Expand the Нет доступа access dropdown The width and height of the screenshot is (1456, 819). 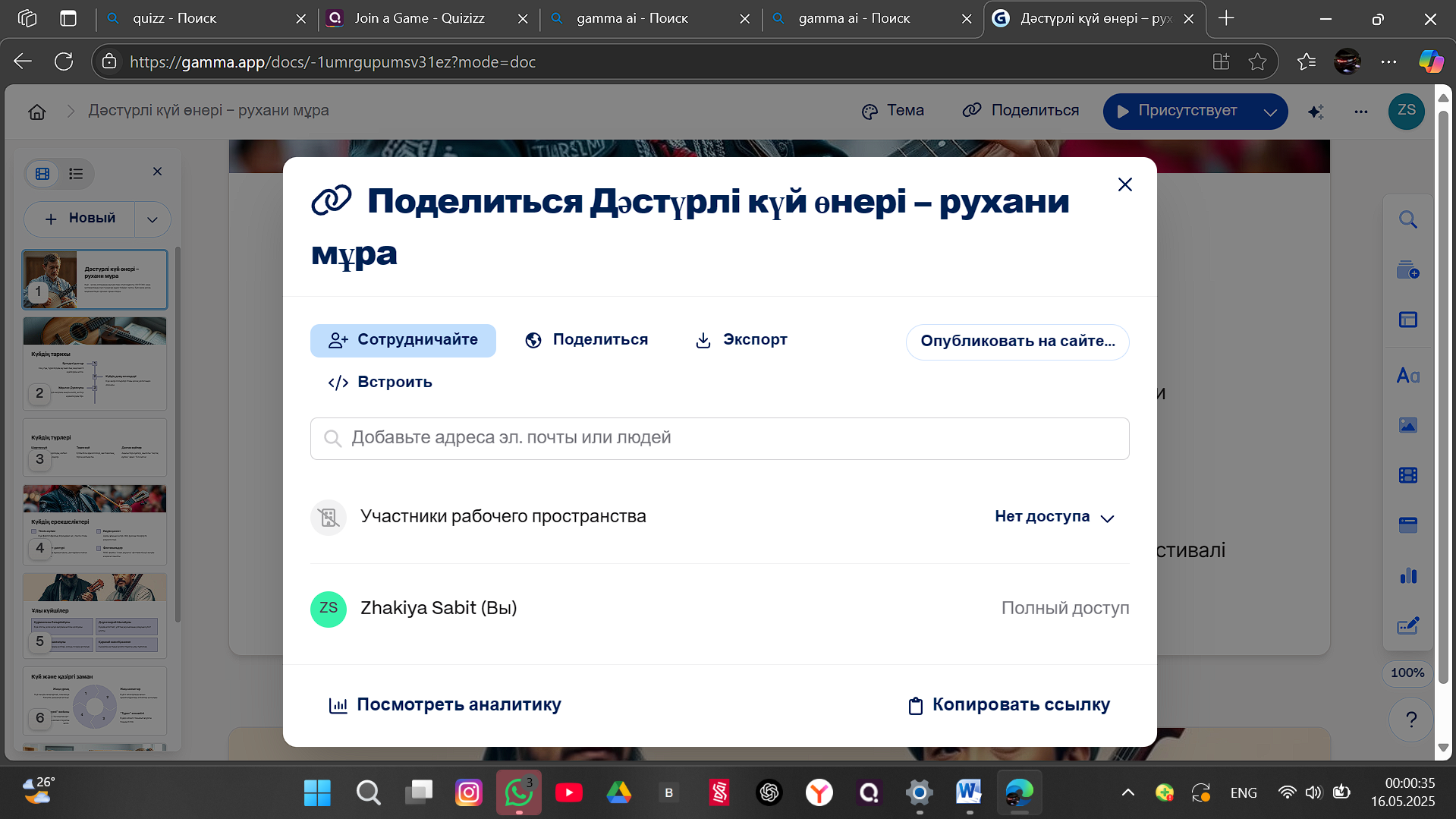(1055, 517)
